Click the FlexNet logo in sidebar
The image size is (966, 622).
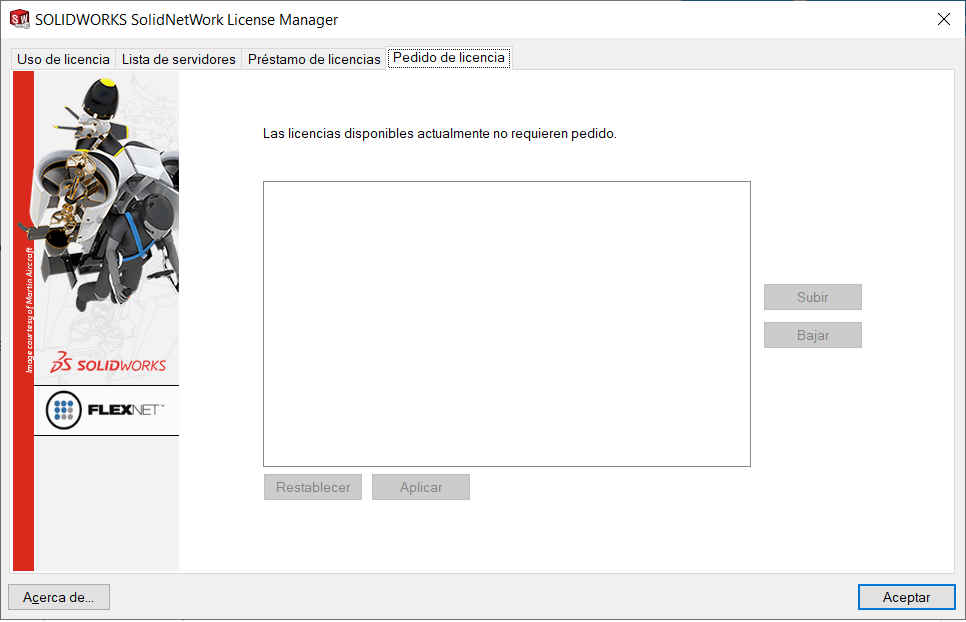(x=106, y=410)
